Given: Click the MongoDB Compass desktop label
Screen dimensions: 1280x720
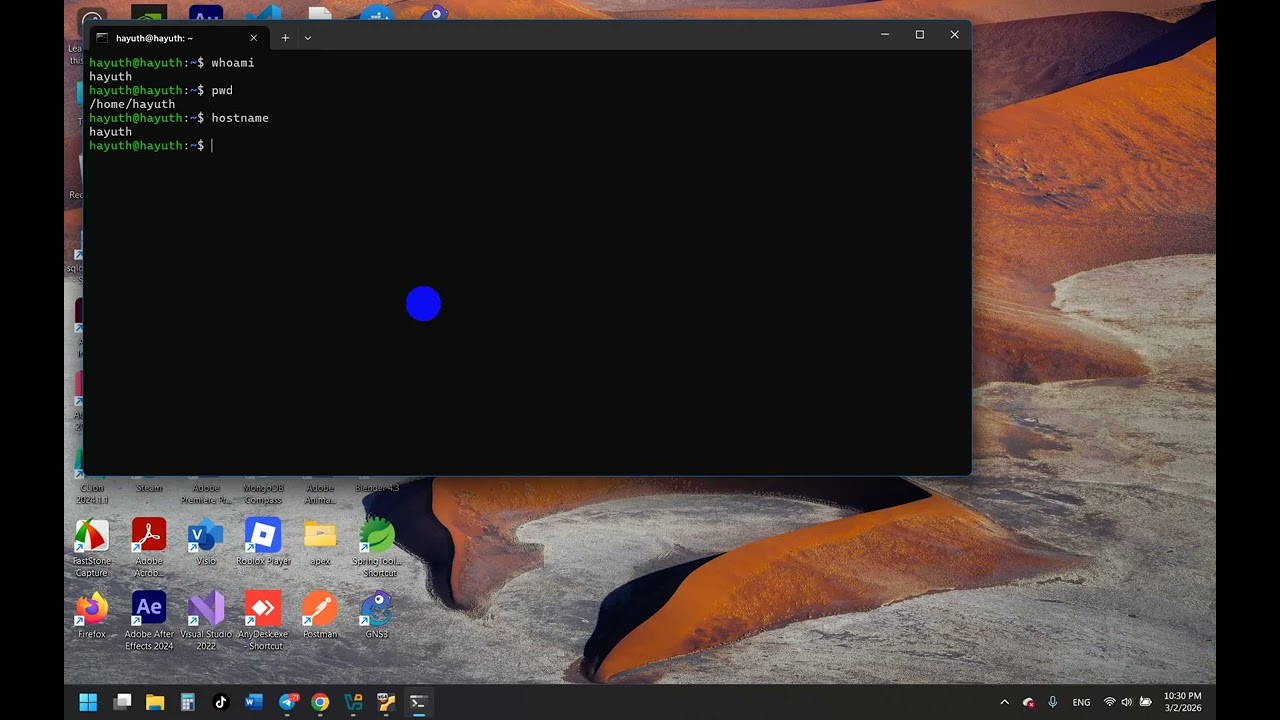Looking at the screenshot, I should pyautogui.click(x=263, y=494).
